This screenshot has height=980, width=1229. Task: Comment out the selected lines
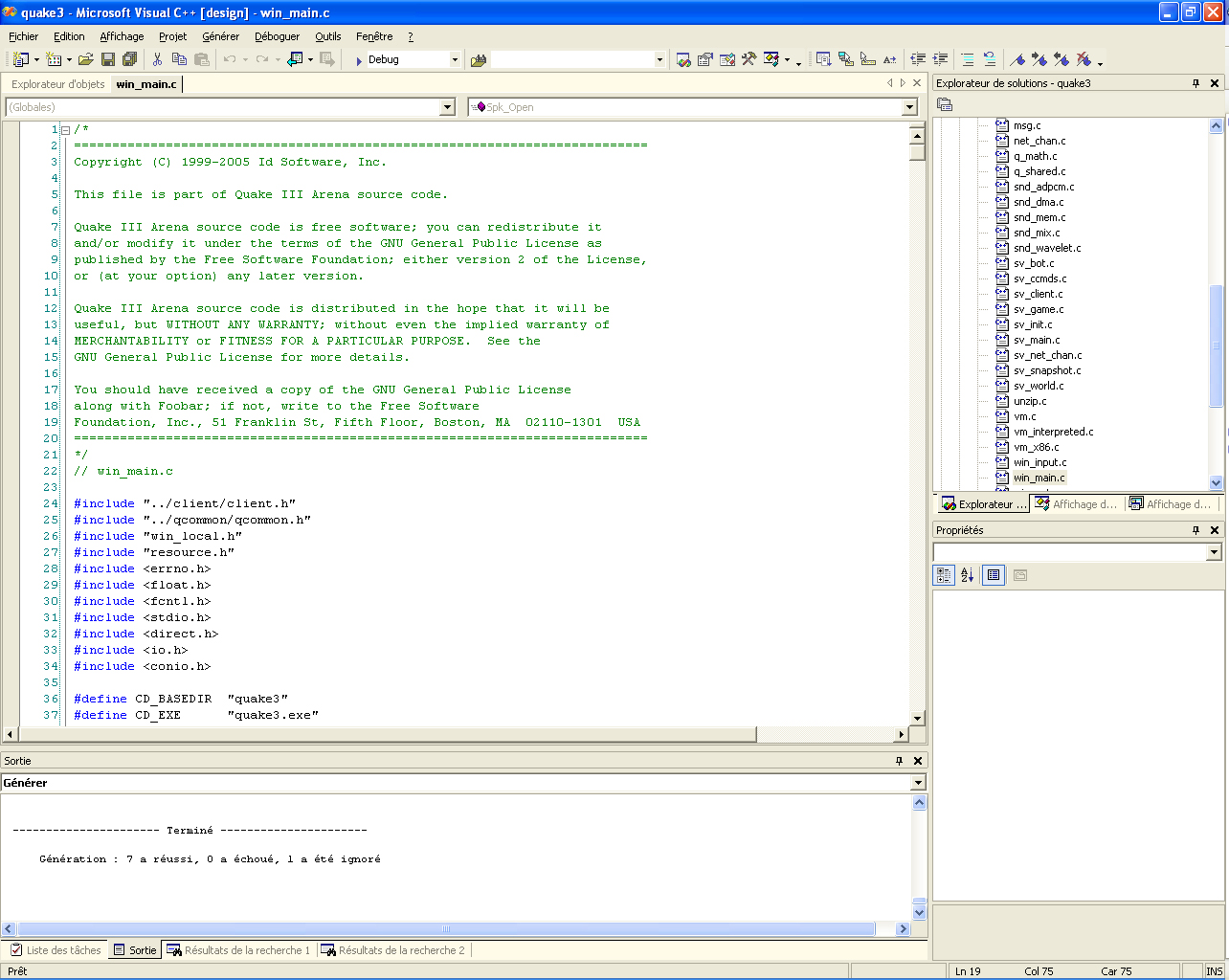[968, 59]
